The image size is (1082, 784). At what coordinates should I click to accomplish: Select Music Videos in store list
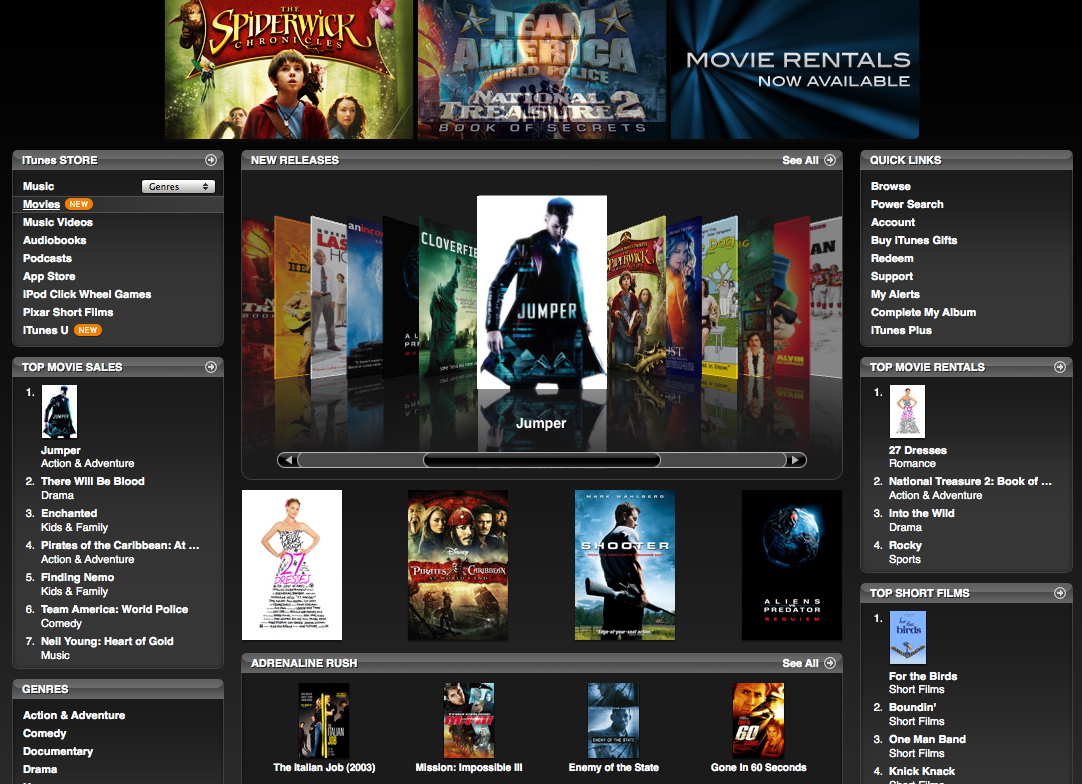(x=58, y=222)
